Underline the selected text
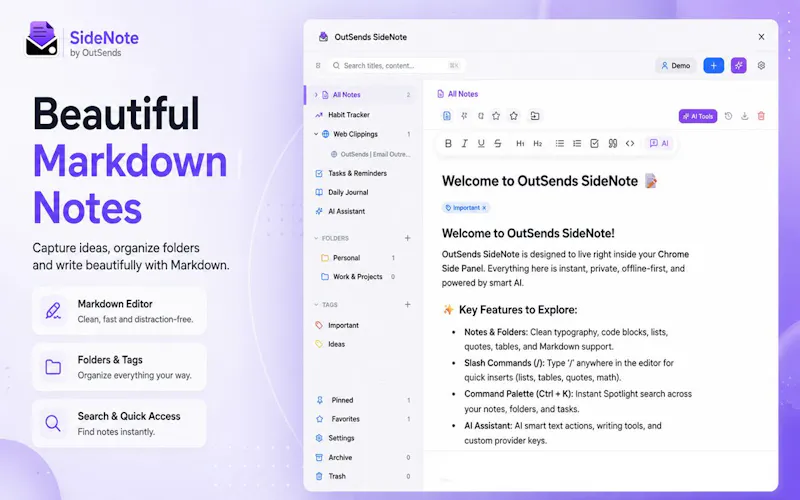This screenshot has height=500, width=800. (x=481, y=143)
